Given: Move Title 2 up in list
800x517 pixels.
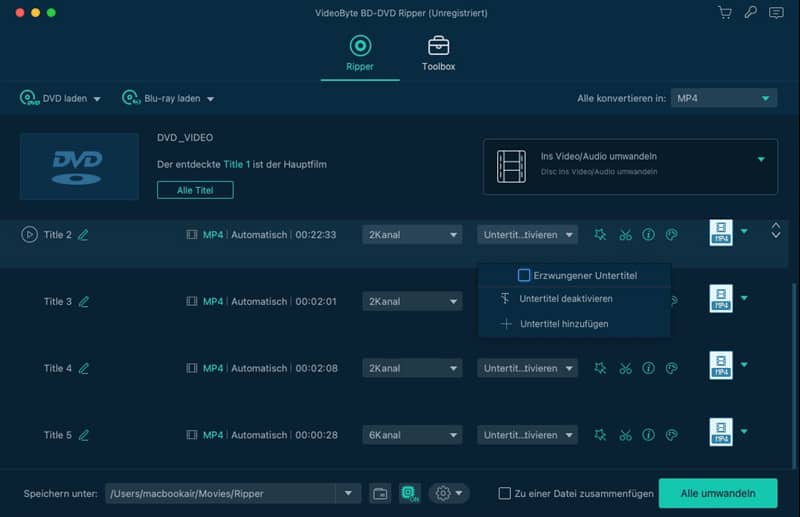Looking at the screenshot, I should [776, 226].
